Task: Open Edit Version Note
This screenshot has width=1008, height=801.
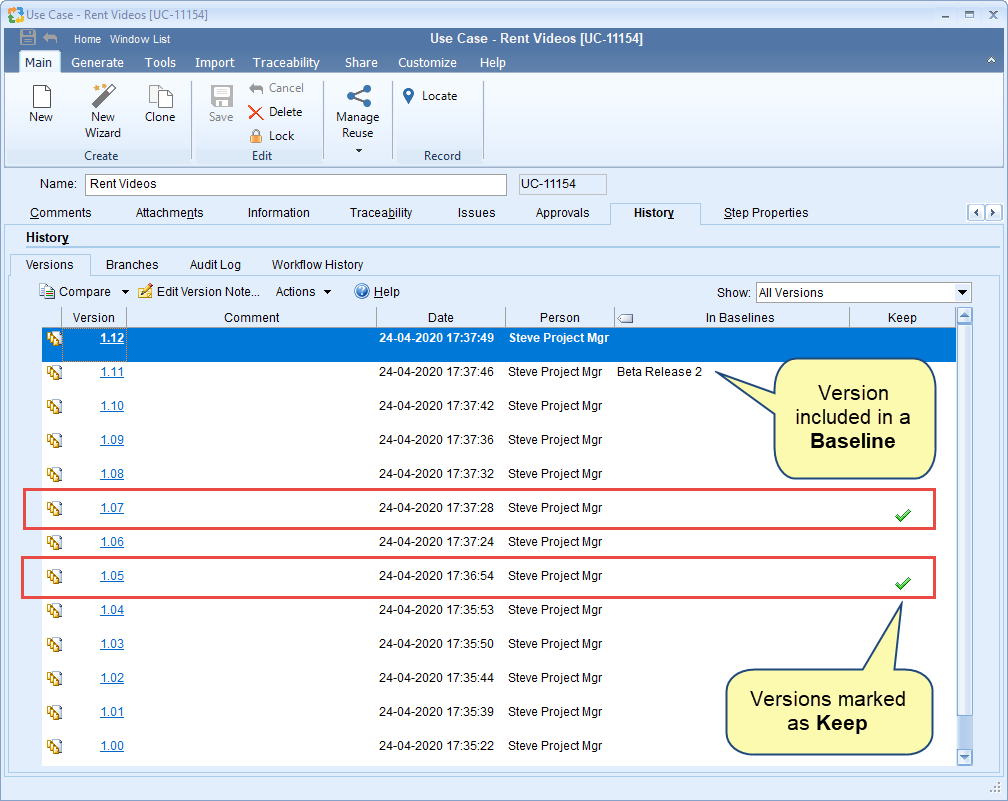Action: pyautogui.click(x=199, y=291)
